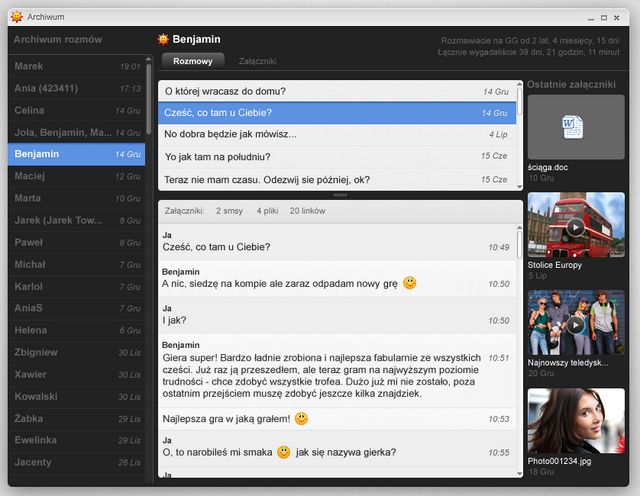Viewport: 640px width, 496px height.
Task: Select contact Marek in archive list
Action: click(77, 66)
